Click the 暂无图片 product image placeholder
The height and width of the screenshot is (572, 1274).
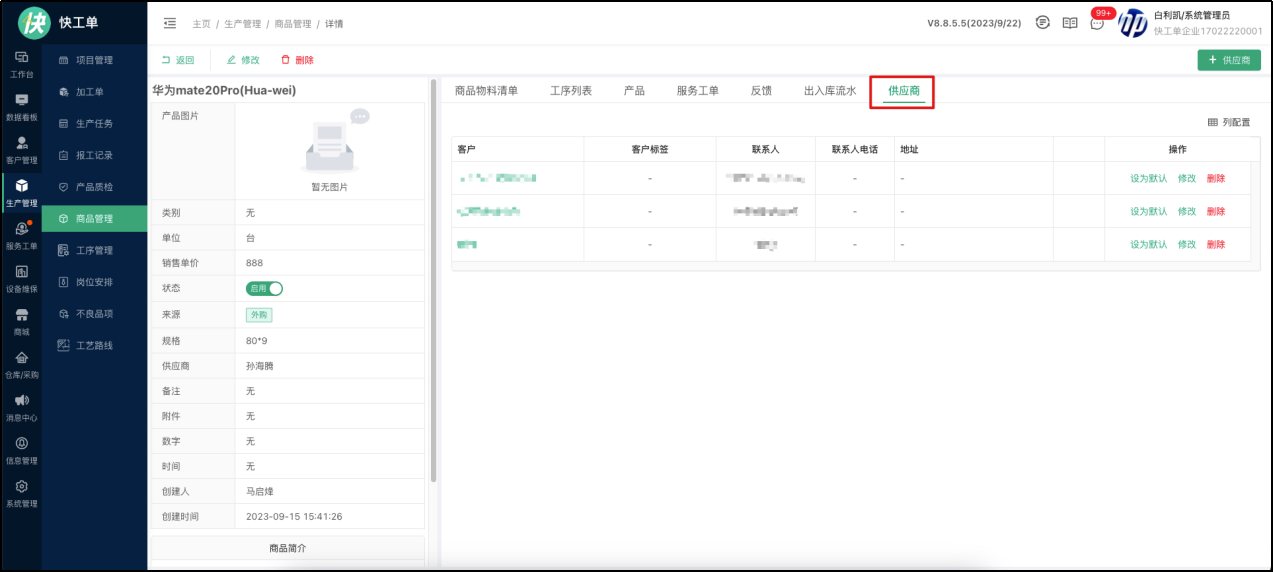coord(330,152)
